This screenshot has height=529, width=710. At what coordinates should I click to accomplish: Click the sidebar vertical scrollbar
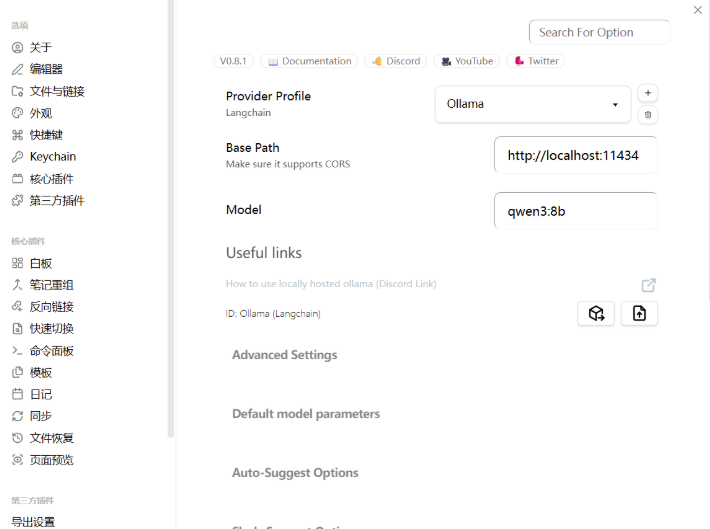tap(170, 217)
